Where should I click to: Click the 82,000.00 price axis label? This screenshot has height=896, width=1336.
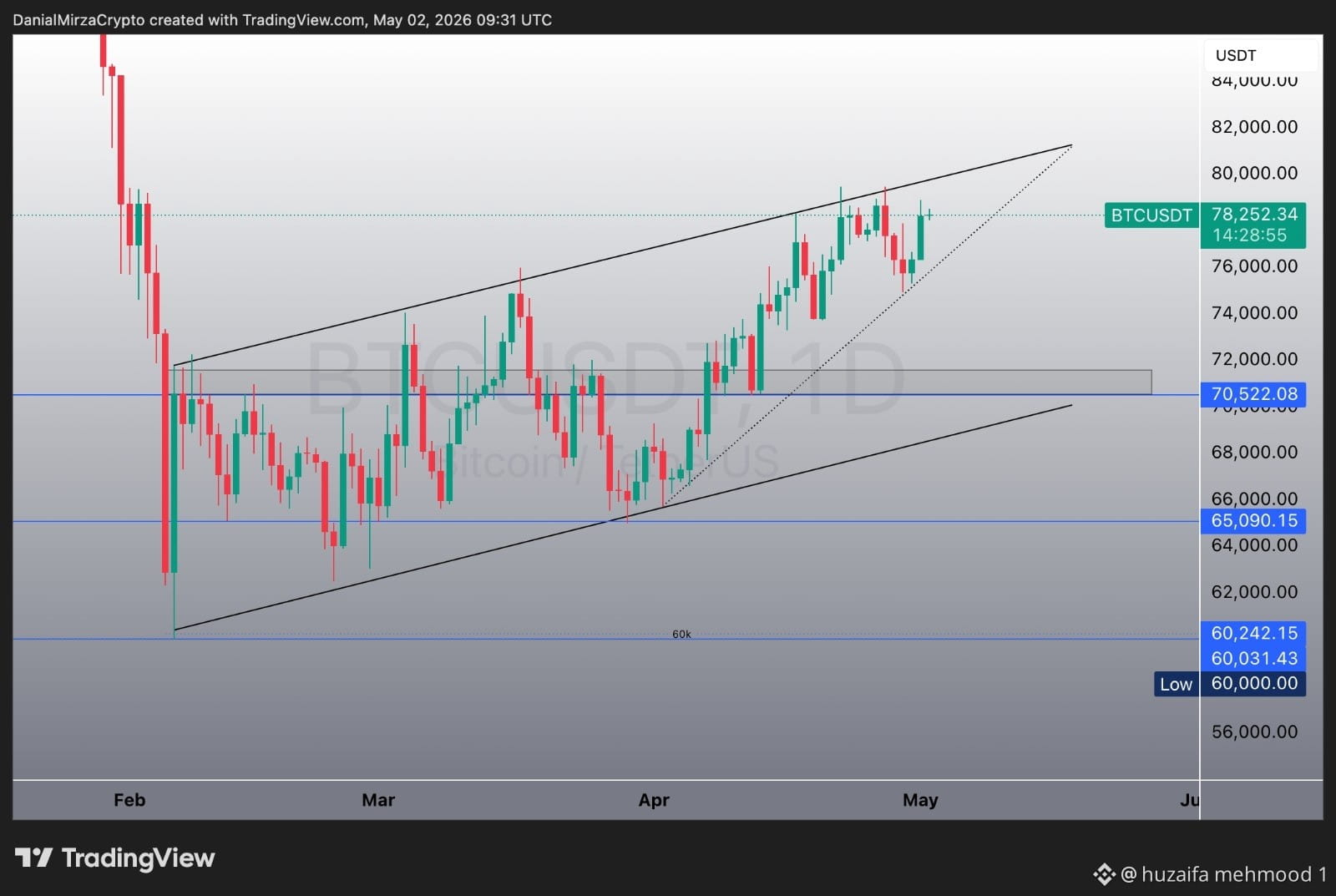click(x=1254, y=127)
